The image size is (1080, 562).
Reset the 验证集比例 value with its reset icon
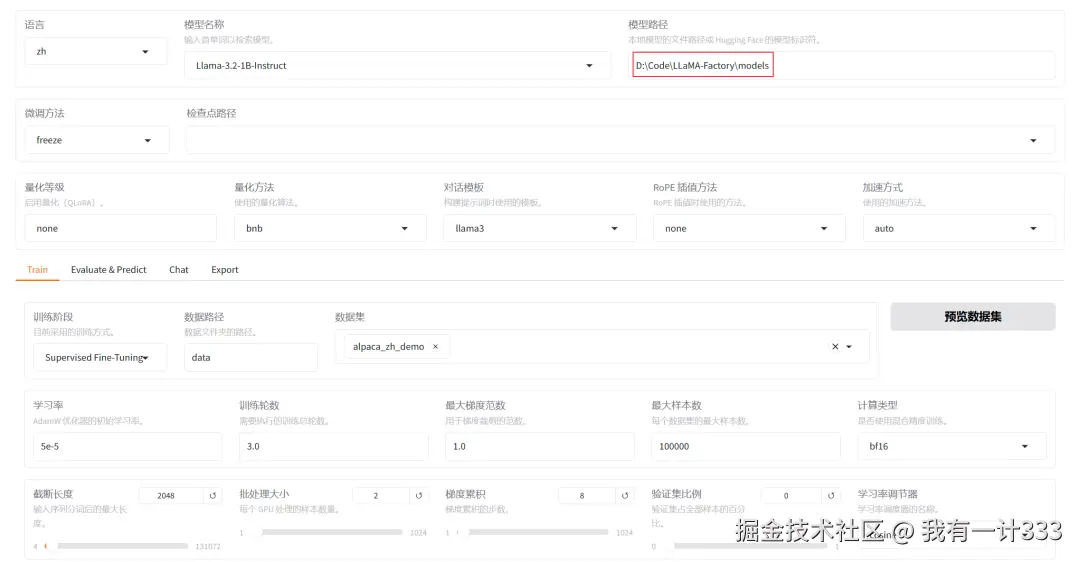831,495
